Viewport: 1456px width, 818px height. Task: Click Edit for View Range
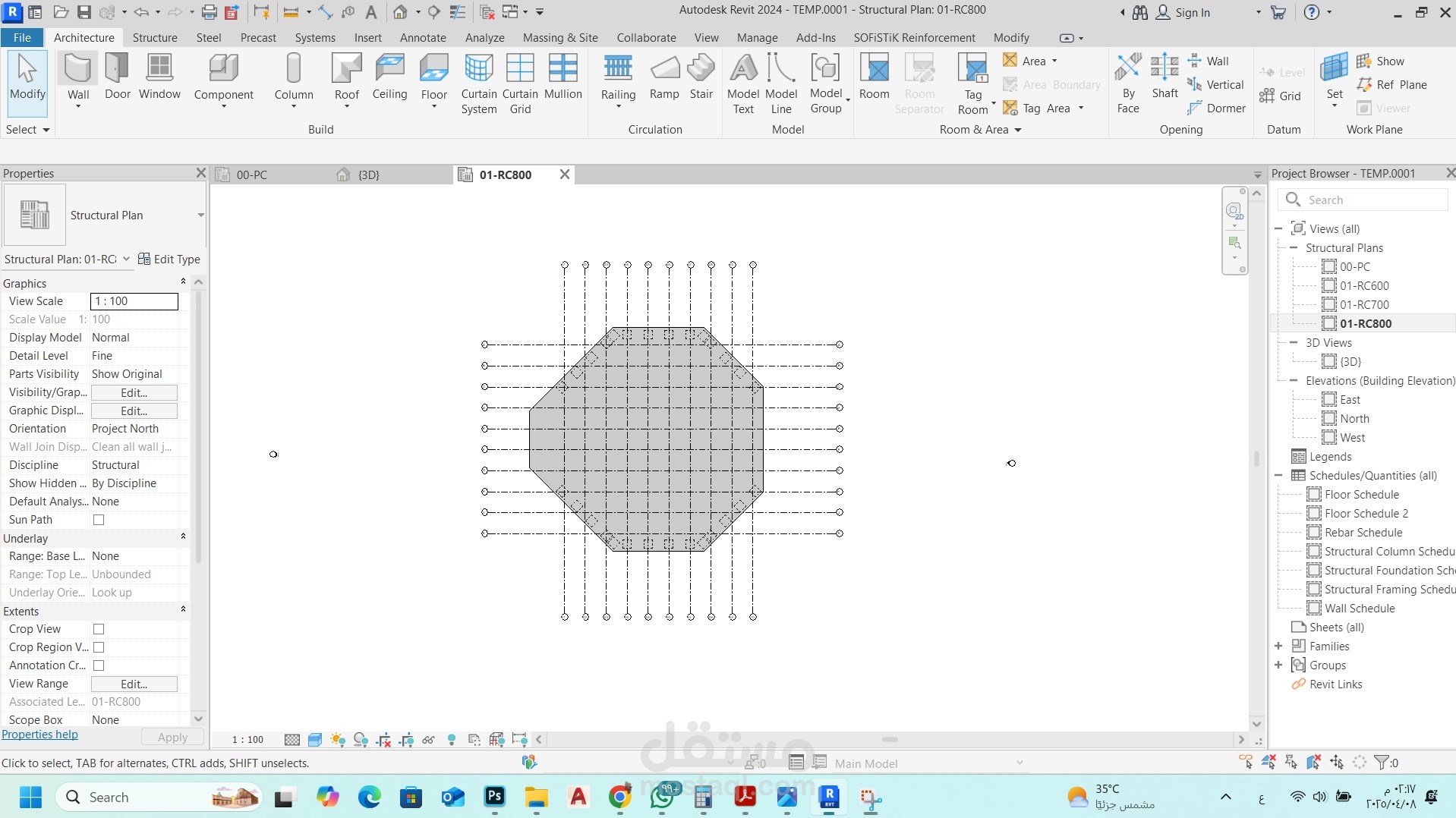pos(134,684)
